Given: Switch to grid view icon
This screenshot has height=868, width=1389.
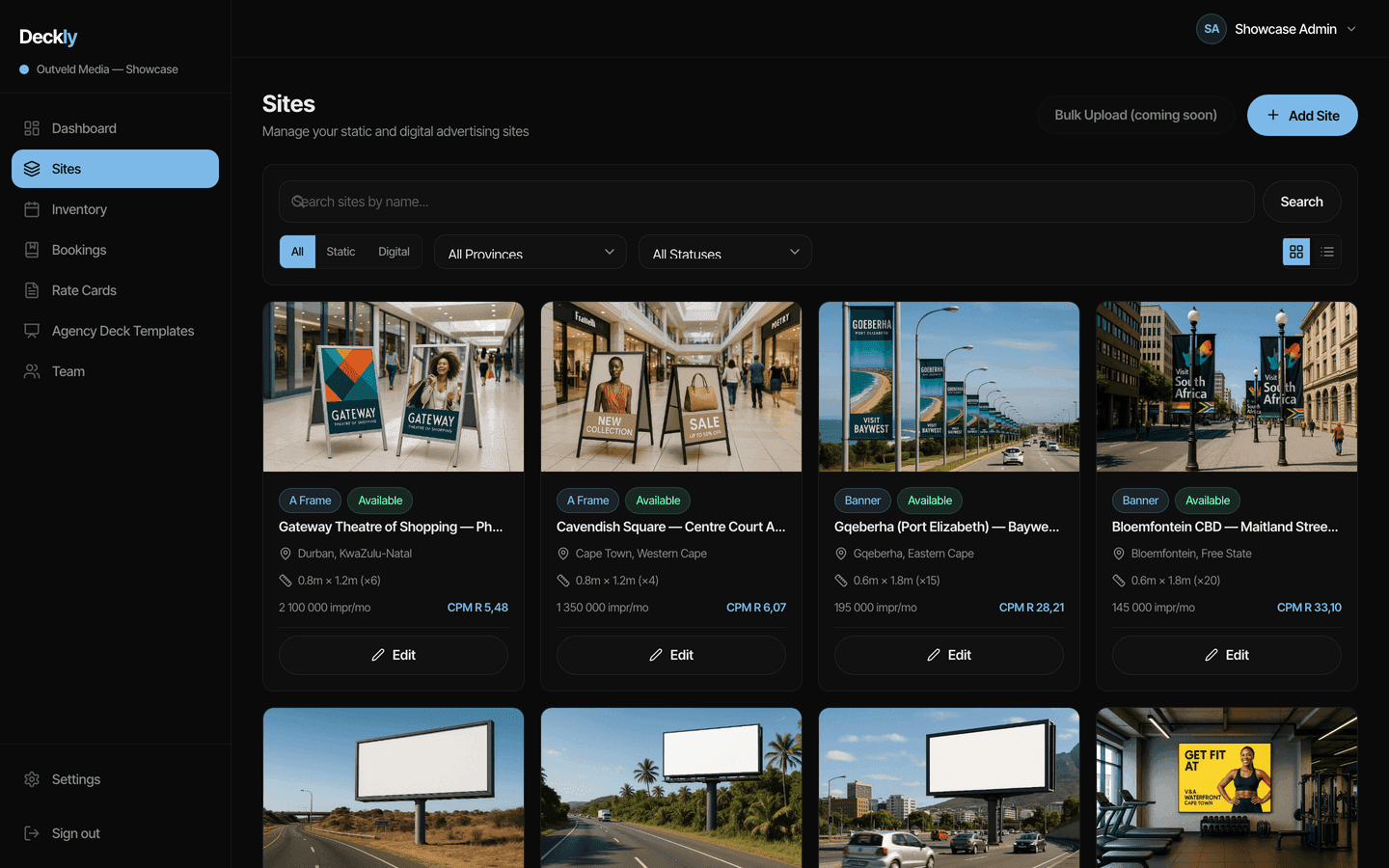Looking at the screenshot, I should (x=1296, y=252).
